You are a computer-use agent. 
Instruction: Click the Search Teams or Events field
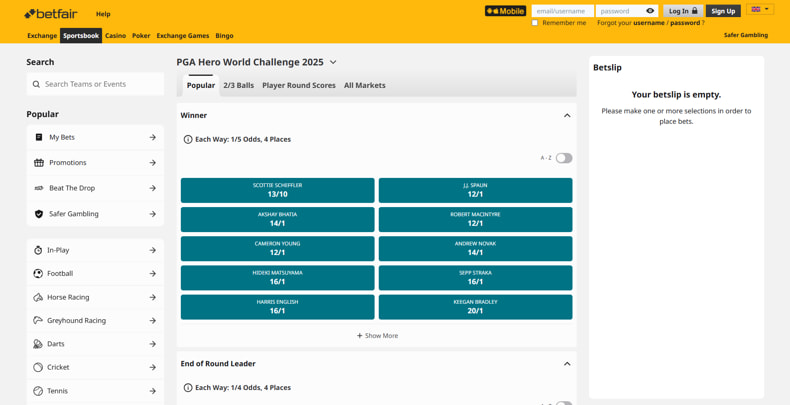(95, 84)
